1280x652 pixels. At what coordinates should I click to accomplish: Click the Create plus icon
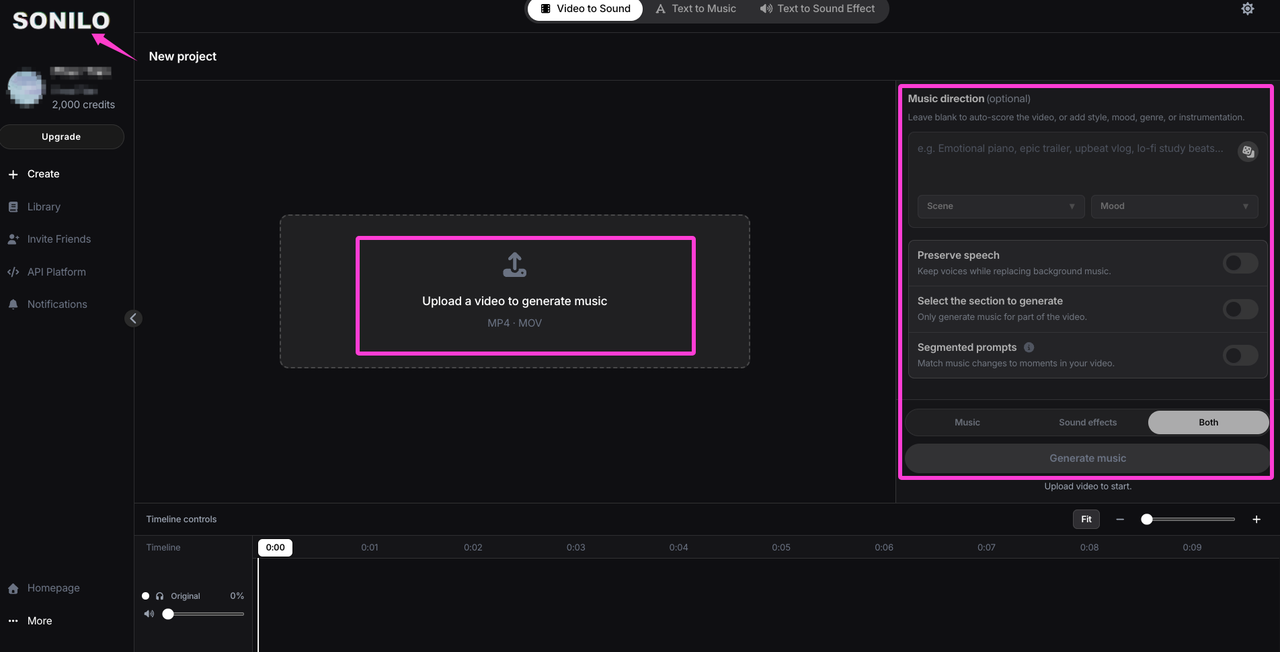13,174
